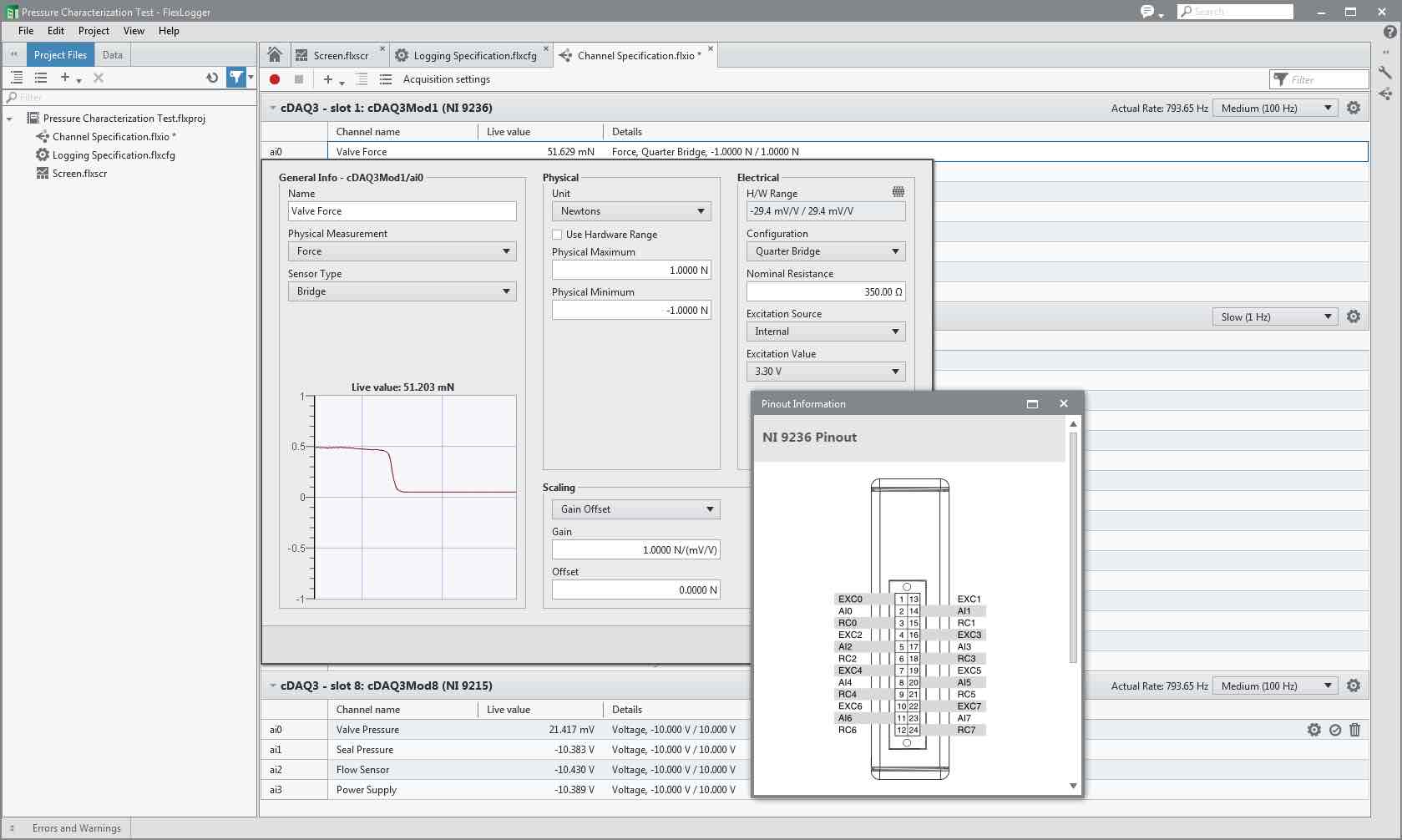Click the filter funnel icon in project panel
1402x840 pixels.
point(237,78)
